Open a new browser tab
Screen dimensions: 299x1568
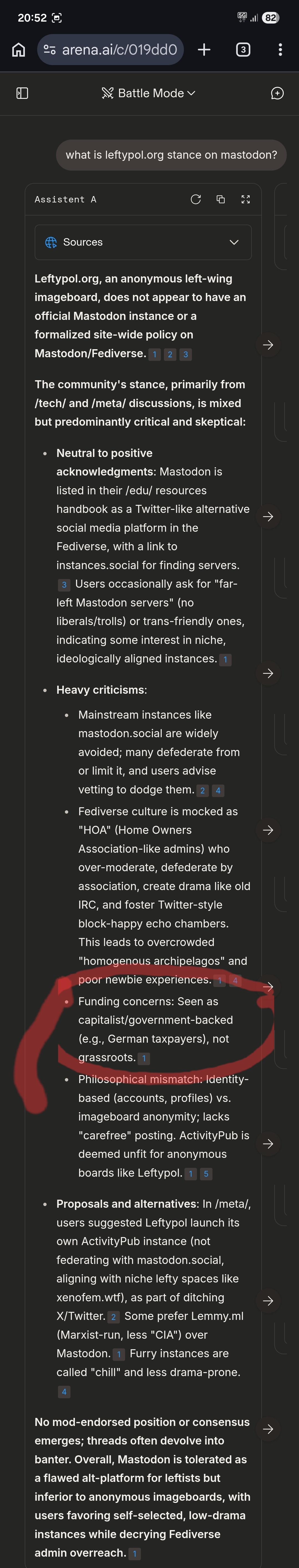[x=204, y=50]
